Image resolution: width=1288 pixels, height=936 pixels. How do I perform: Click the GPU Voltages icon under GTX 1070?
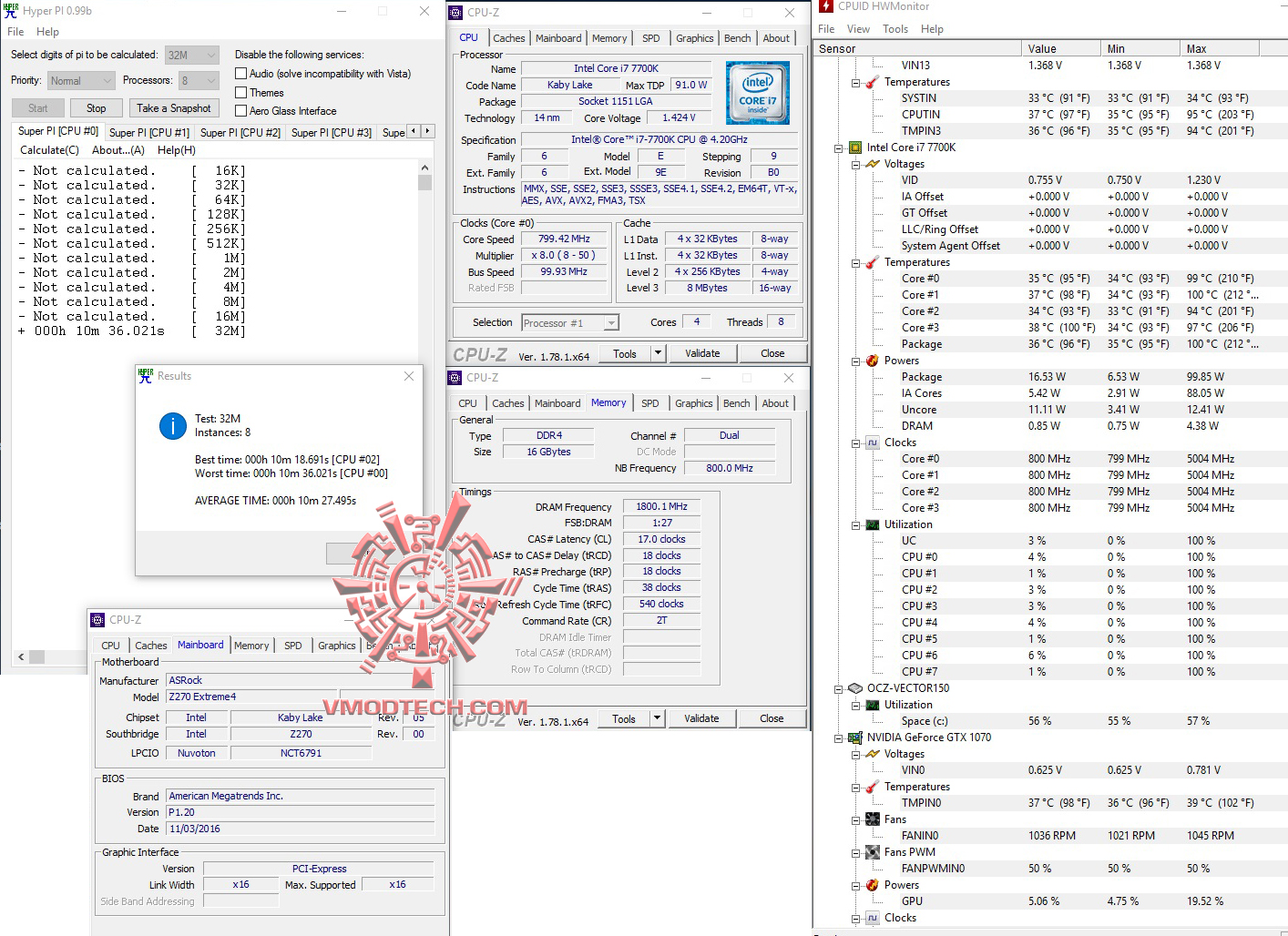pos(872,754)
